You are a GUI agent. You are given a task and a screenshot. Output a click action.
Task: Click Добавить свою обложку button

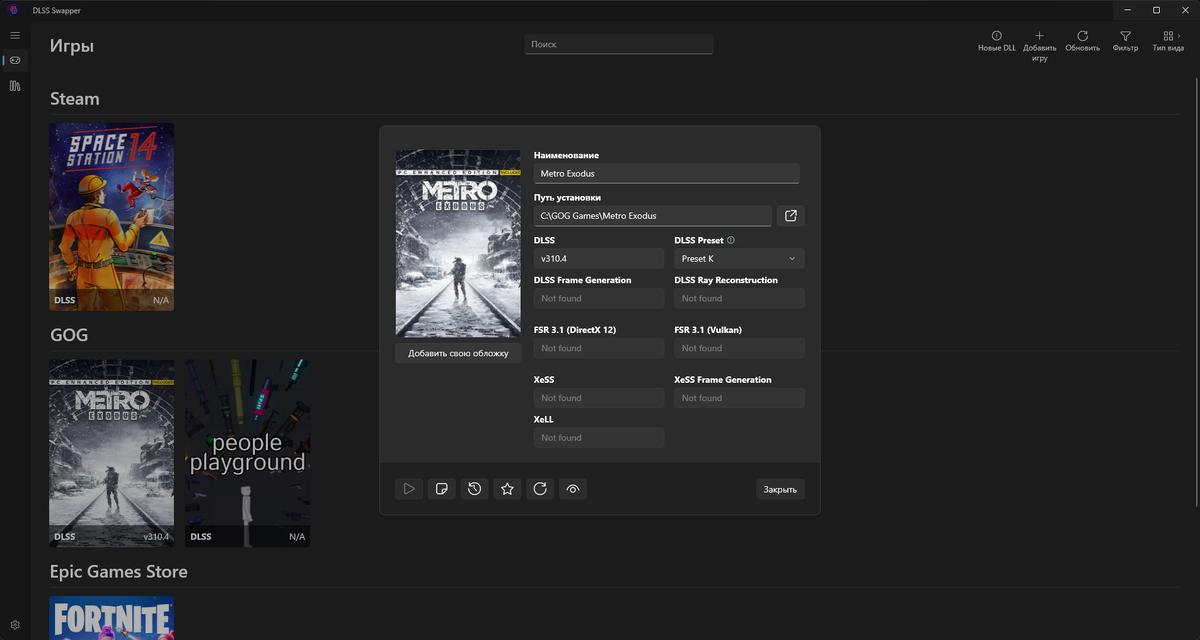458,353
